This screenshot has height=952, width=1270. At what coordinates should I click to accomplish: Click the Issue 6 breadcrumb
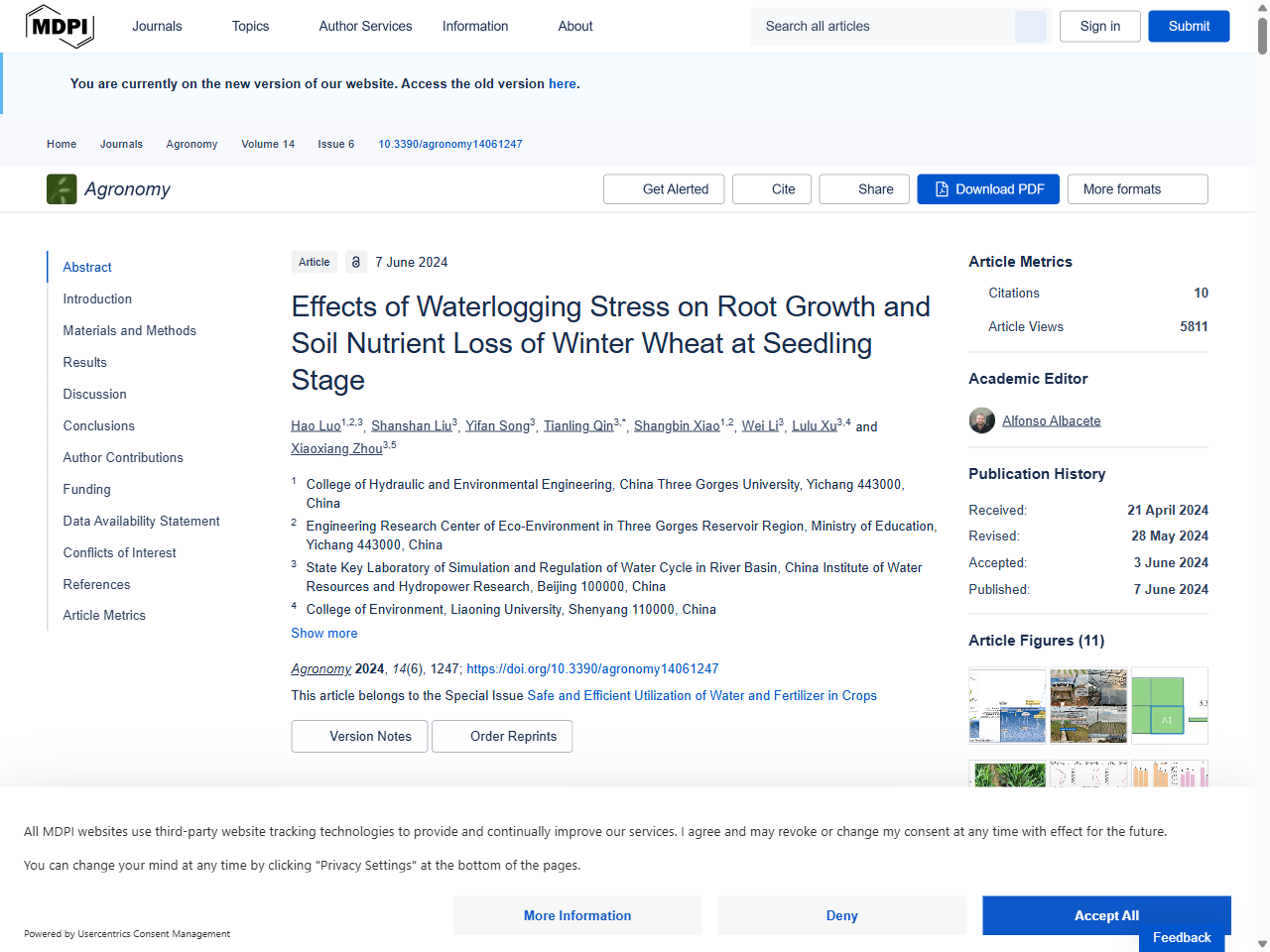click(x=335, y=144)
